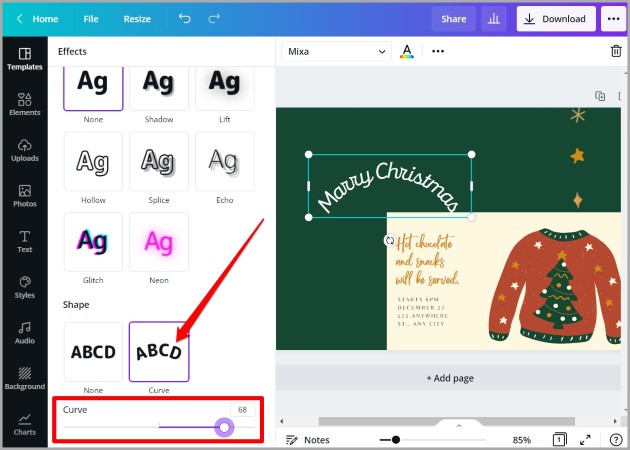The height and width of the screenshot is (450, 630).
Task: Open text color picker icon
Action: pyautogui.click(x=407, y=51)
